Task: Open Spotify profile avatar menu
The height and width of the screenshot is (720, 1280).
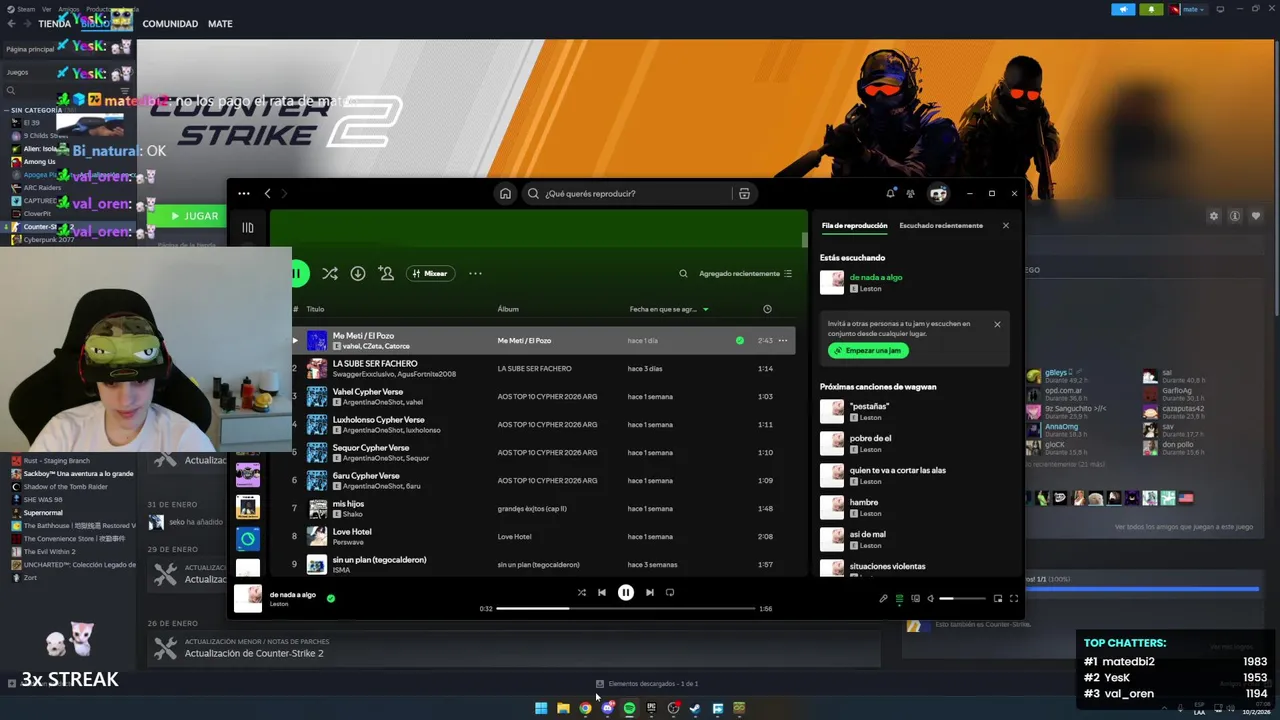Action: [938, 194]
